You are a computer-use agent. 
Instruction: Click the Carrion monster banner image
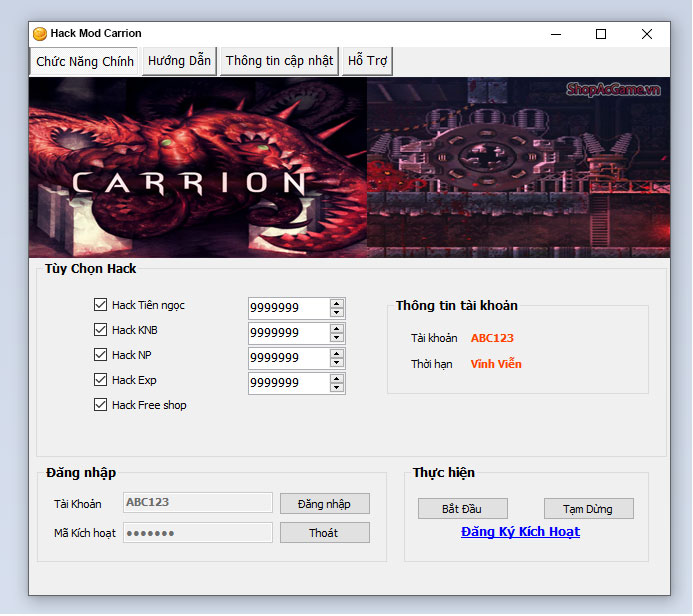(x=198, y=167)
